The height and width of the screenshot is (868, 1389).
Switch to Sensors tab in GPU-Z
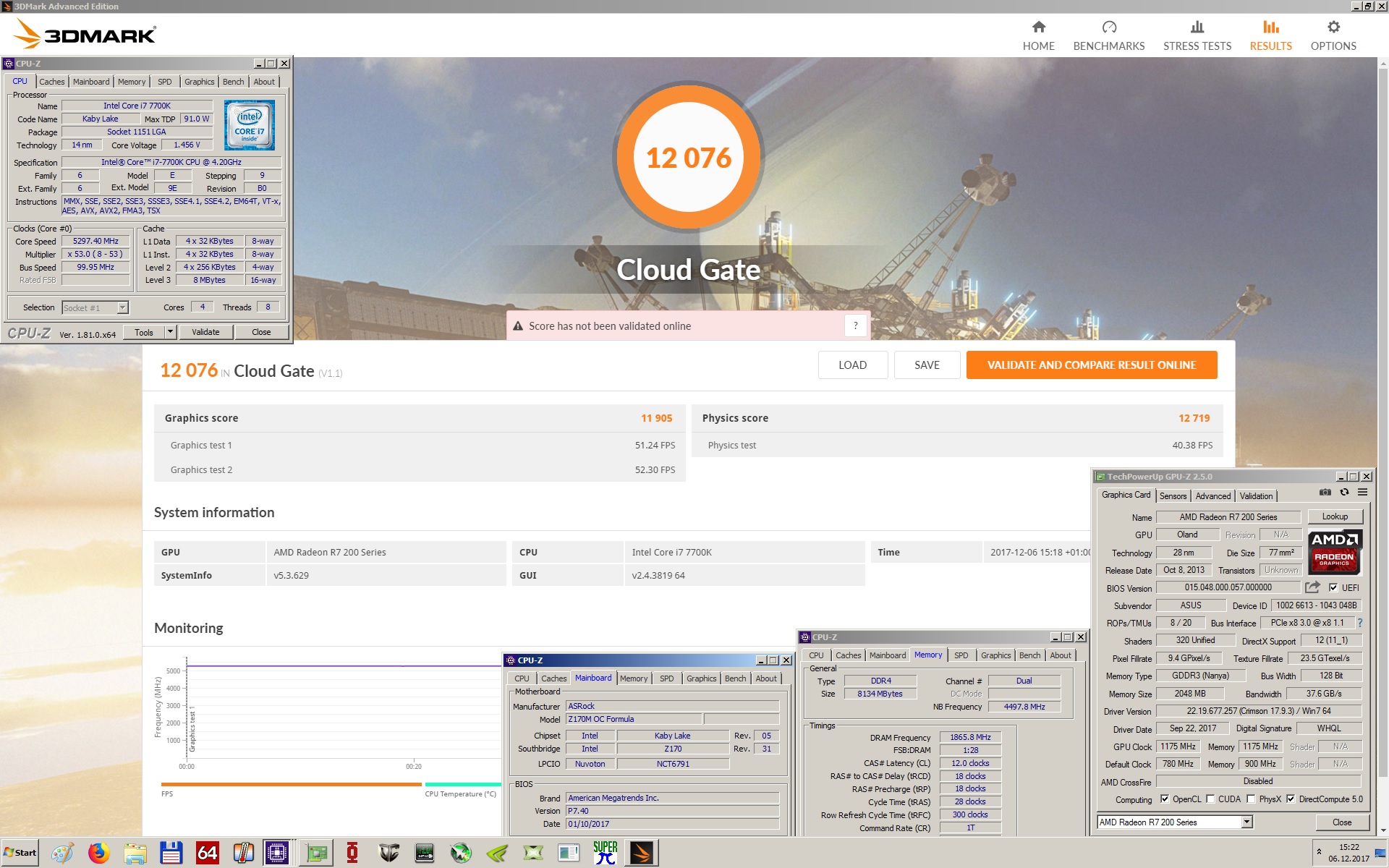[1173, 496]
